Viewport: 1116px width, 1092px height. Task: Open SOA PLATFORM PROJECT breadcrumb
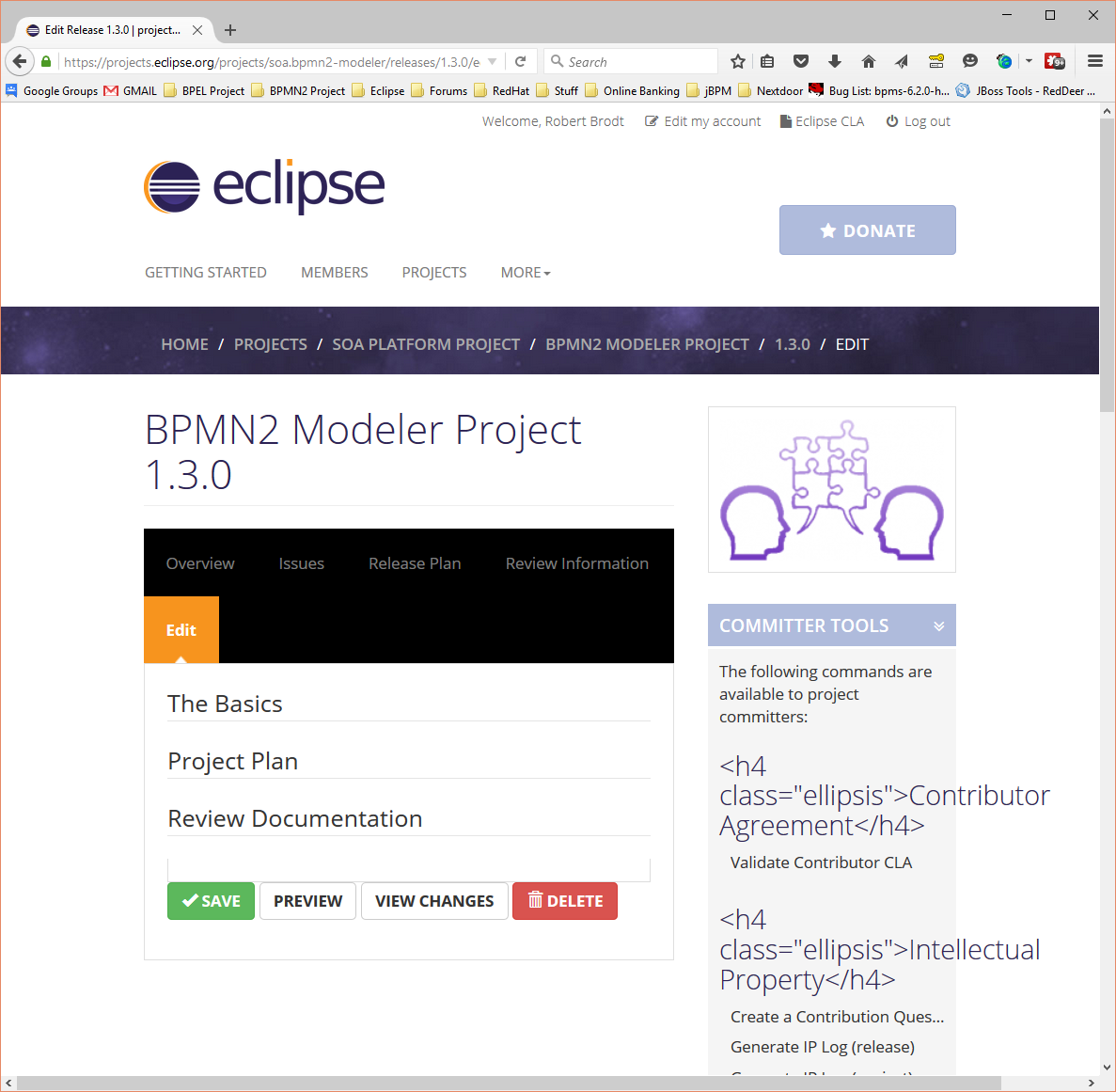[x=426, y=344]
